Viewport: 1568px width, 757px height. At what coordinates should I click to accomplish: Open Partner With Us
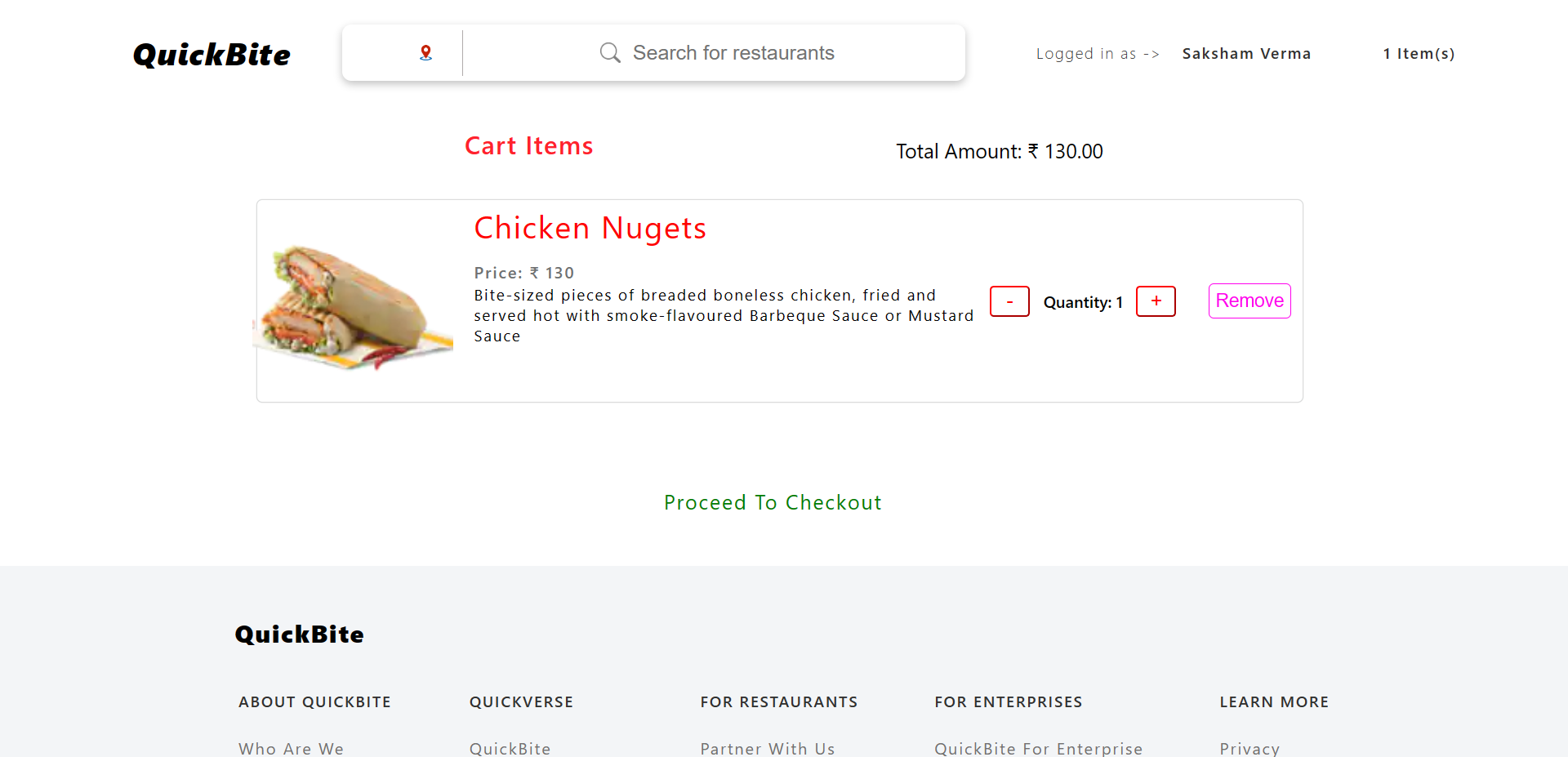tap(767, 748)
